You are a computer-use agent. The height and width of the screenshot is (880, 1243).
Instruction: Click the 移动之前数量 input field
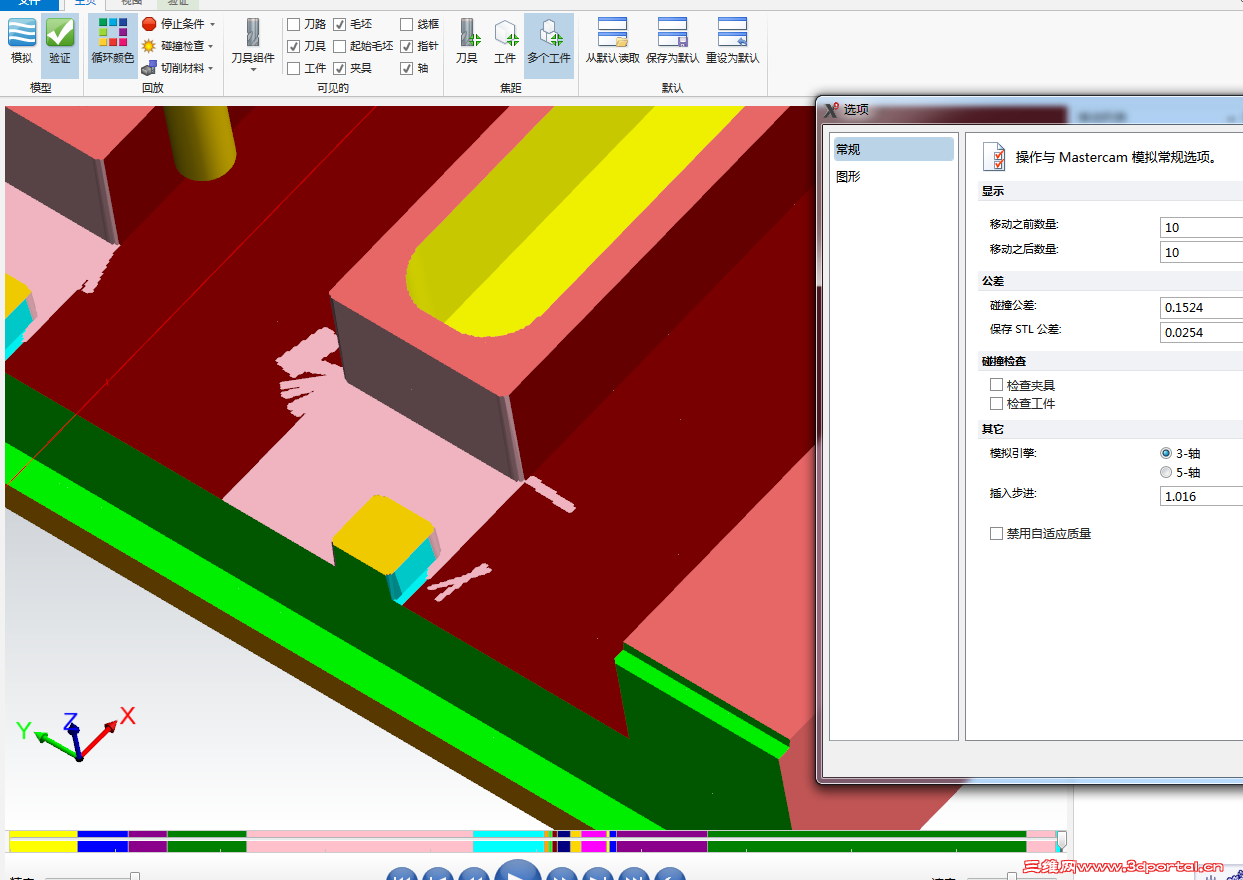1201,227
